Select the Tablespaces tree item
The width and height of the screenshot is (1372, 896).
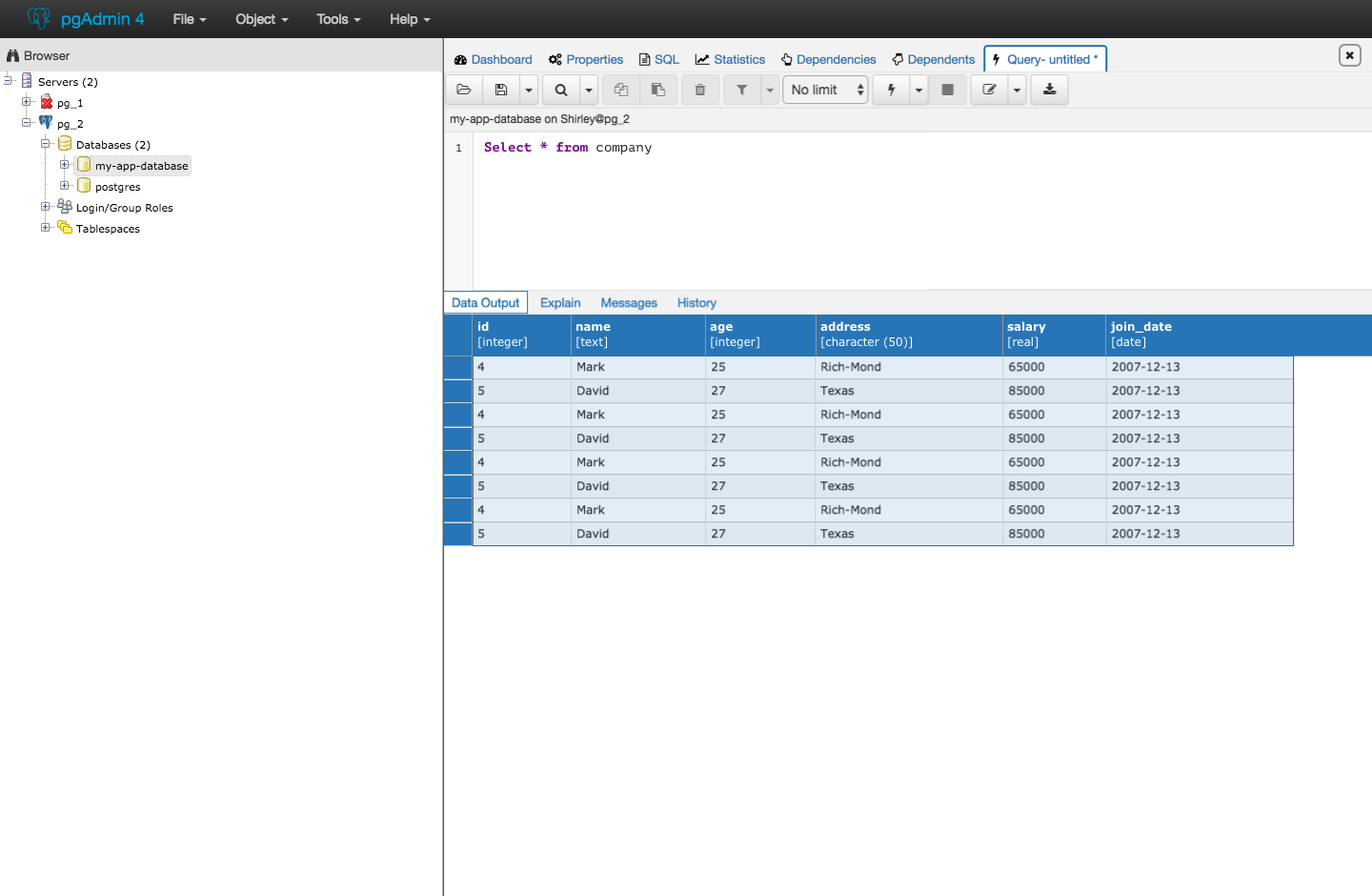tap(108, 229)
